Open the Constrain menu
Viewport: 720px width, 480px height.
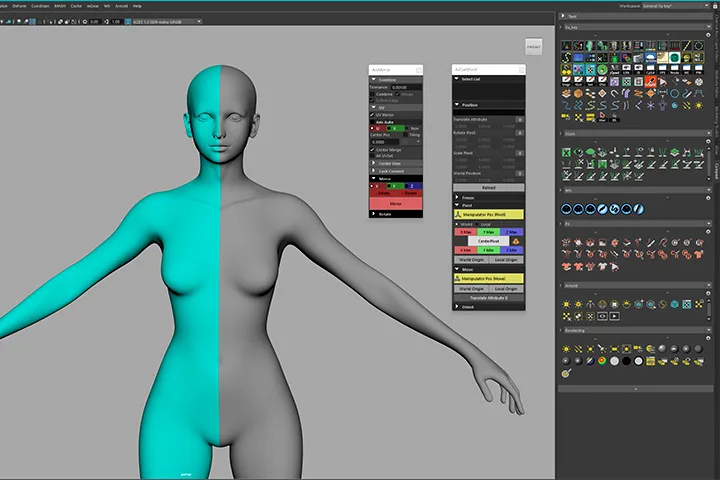click(40, 6)
